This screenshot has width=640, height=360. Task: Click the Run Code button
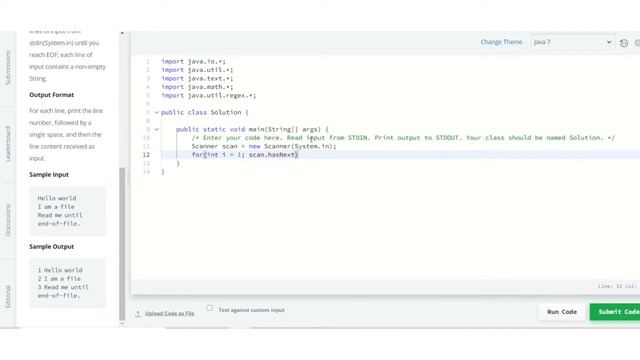click(x=562, y=312)
